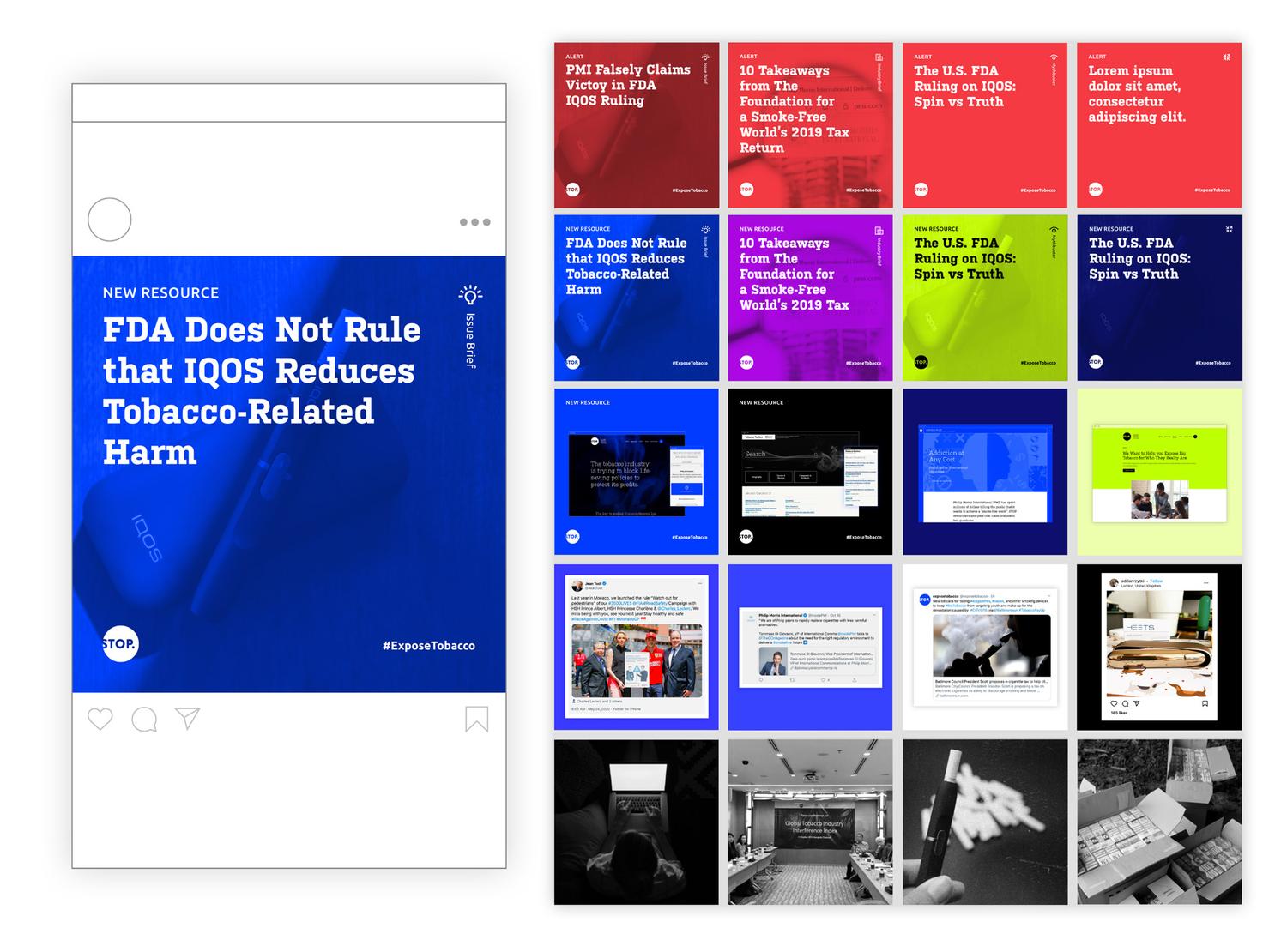Click the STOP logo on large blue post
The width and height of the screenshot is (1287, 952).
119,644
